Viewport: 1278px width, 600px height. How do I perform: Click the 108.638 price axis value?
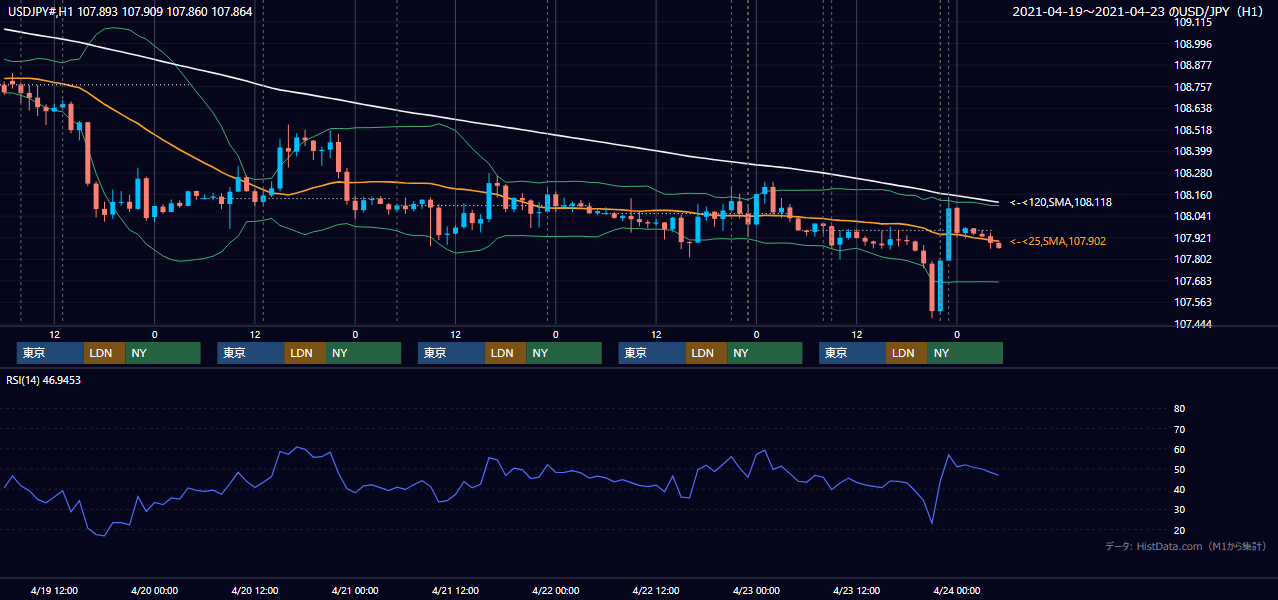(1193, 108)
